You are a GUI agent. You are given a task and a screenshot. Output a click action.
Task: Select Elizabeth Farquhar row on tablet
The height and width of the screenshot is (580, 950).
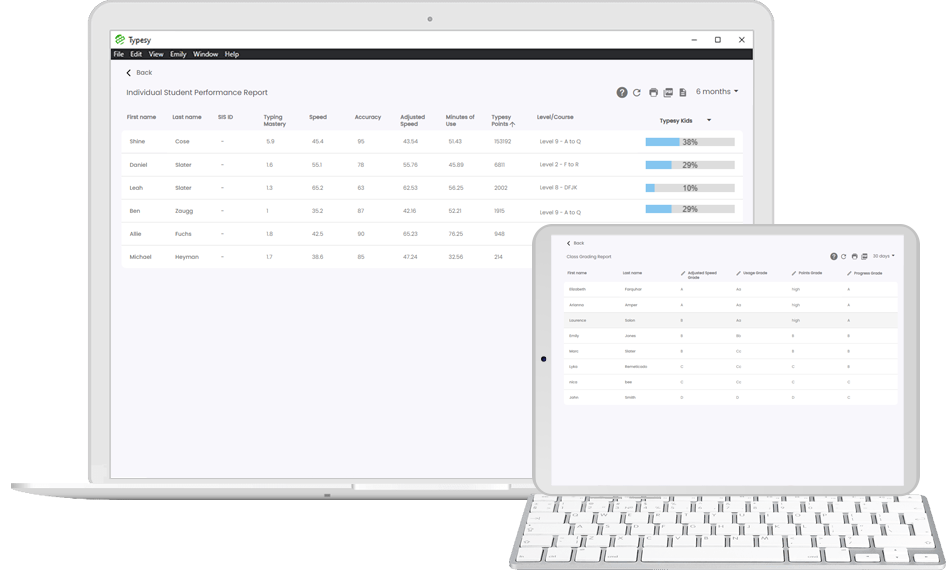(731, 289)
